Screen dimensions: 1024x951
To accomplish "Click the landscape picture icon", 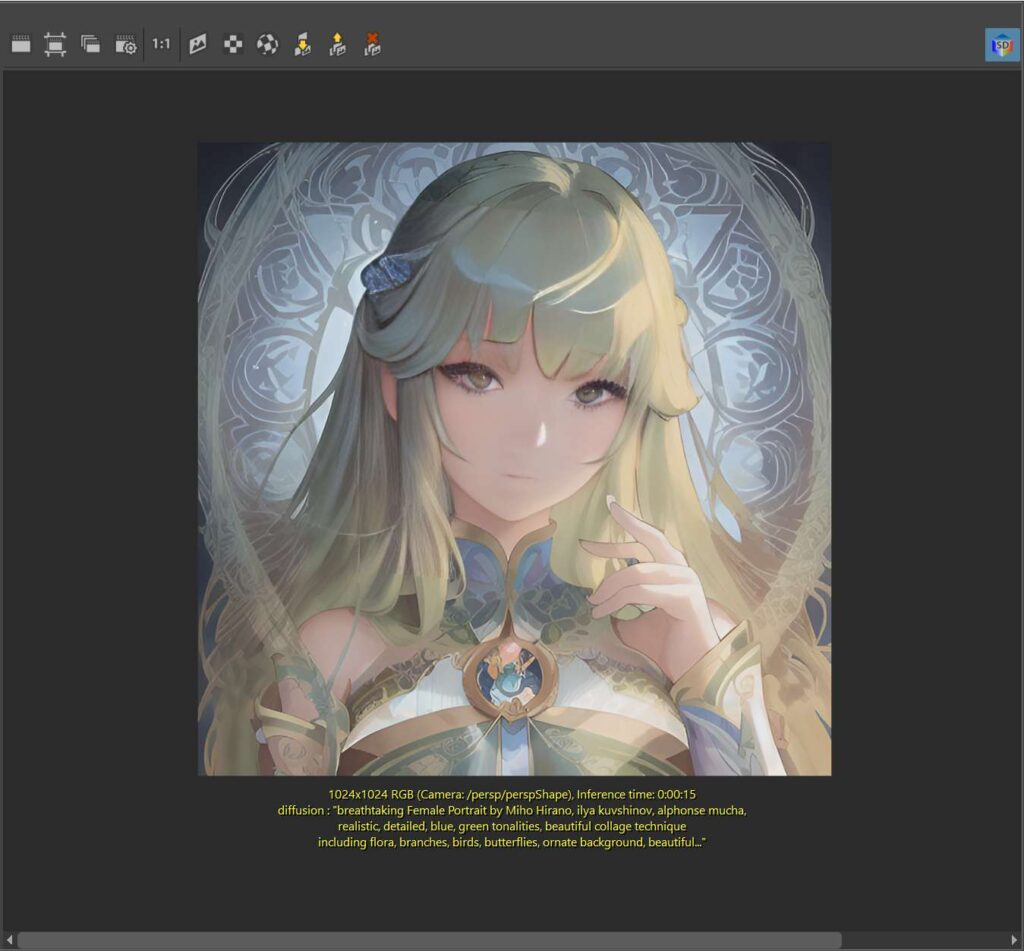I will pos(197,44).
